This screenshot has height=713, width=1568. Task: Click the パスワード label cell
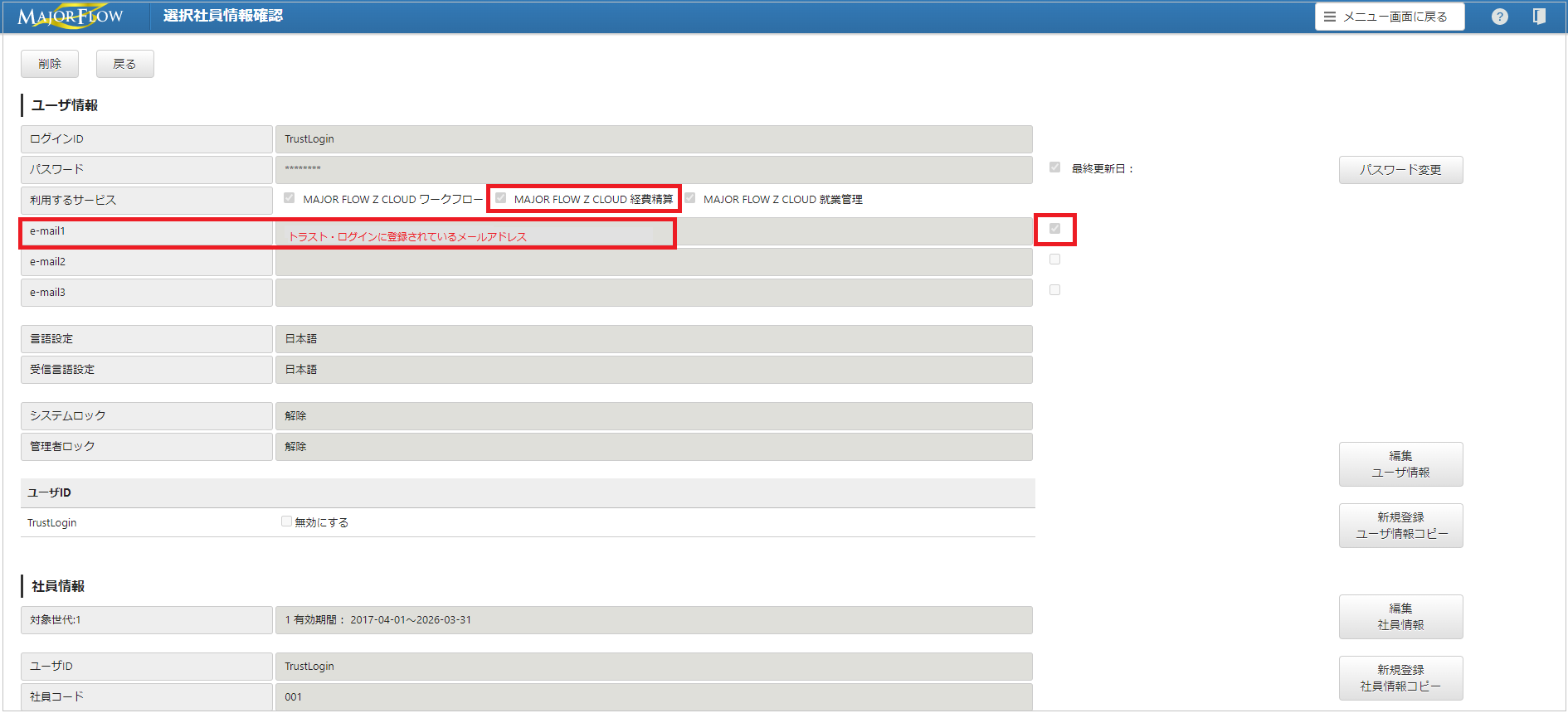147,170
